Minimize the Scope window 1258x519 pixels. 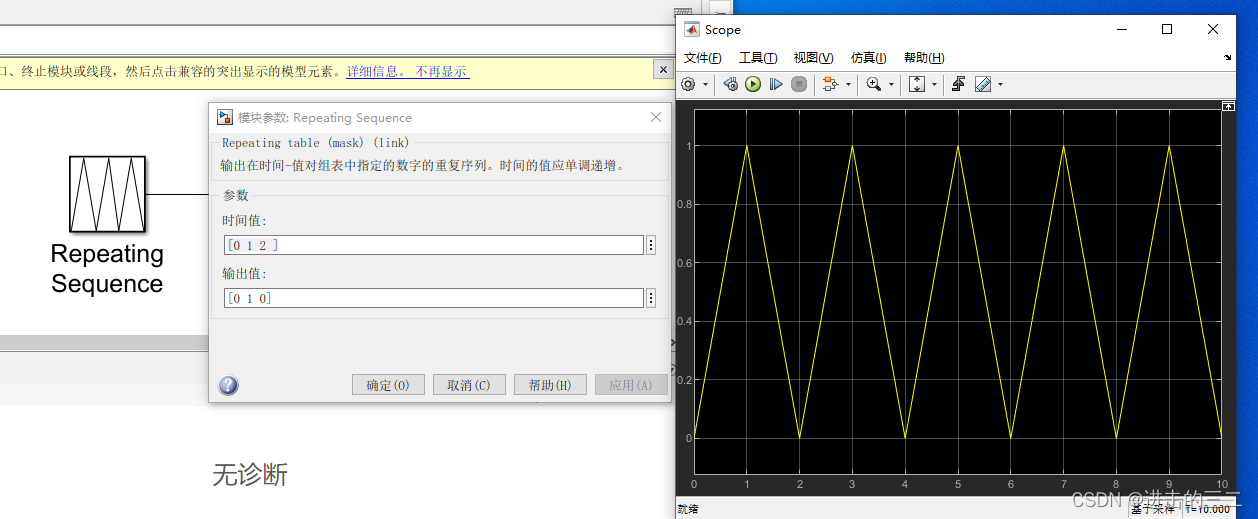[1122, 29]
